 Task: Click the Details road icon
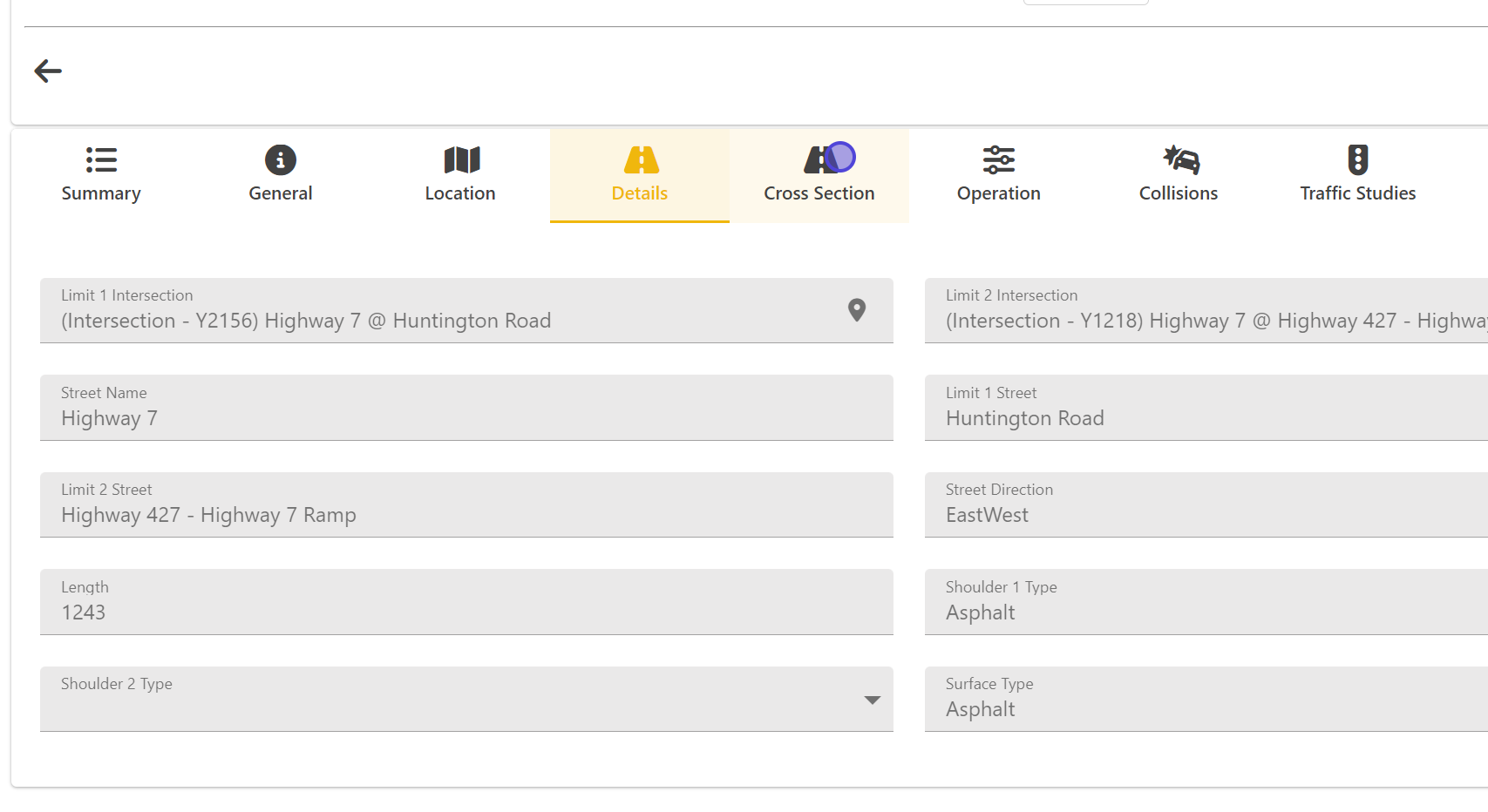(641, 160)
